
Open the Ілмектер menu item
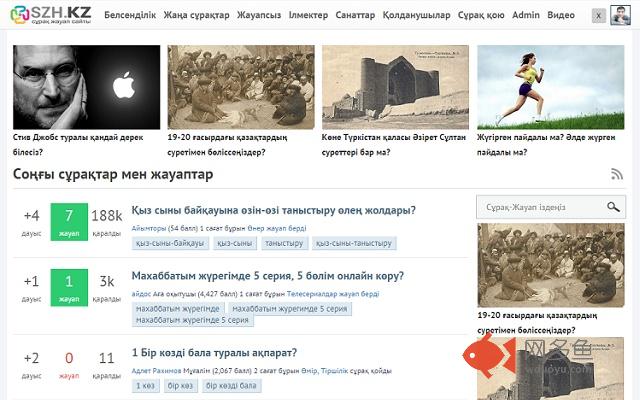pos(308,15)
